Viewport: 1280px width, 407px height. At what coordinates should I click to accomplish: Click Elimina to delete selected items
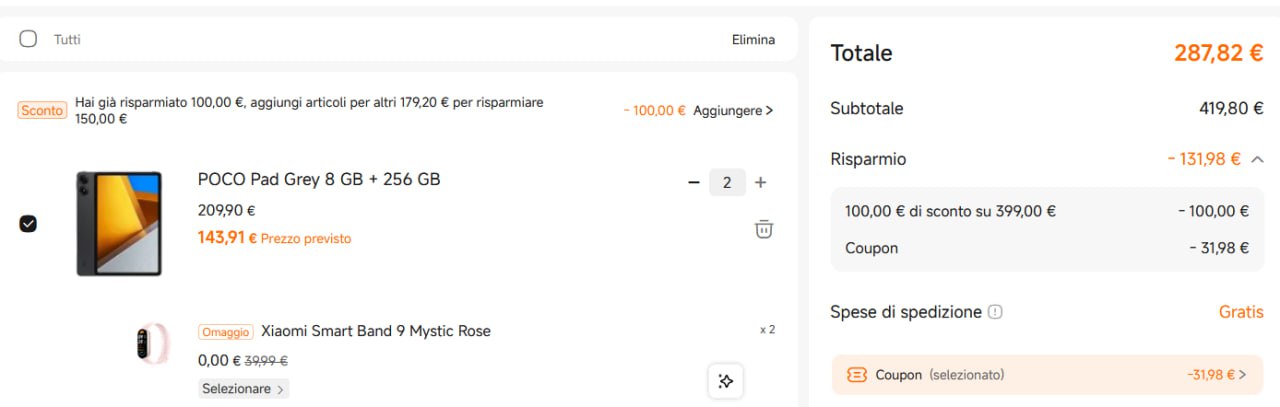coord(753,40)
